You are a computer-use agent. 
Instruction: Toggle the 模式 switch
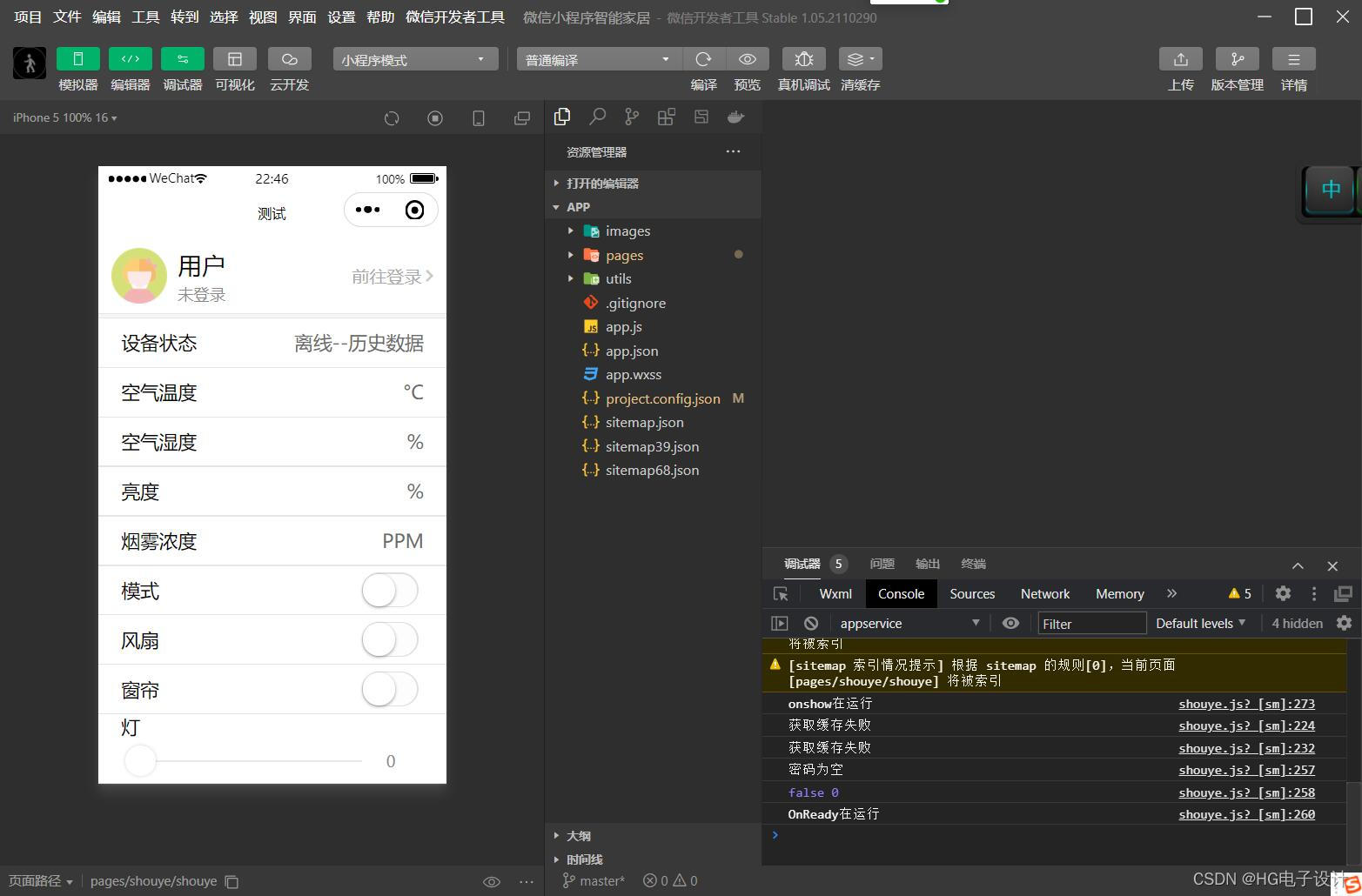point(390,591)
